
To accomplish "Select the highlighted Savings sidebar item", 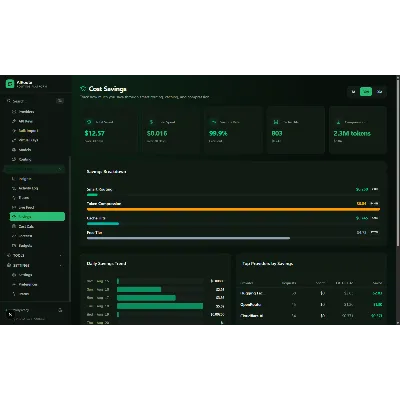I will pyautogui.click(x=37, y=217).
